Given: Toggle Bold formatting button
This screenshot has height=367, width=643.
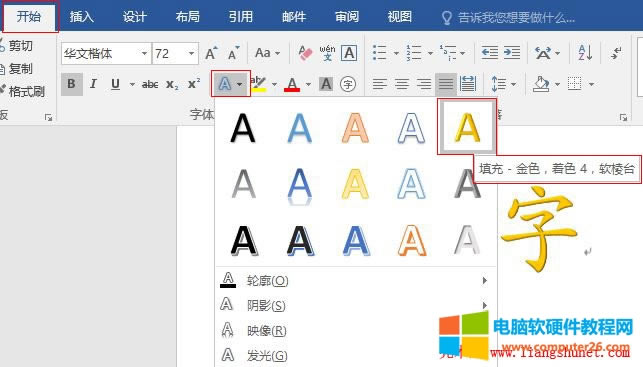Looking at the screenshot, I should [x=72, y=84].
